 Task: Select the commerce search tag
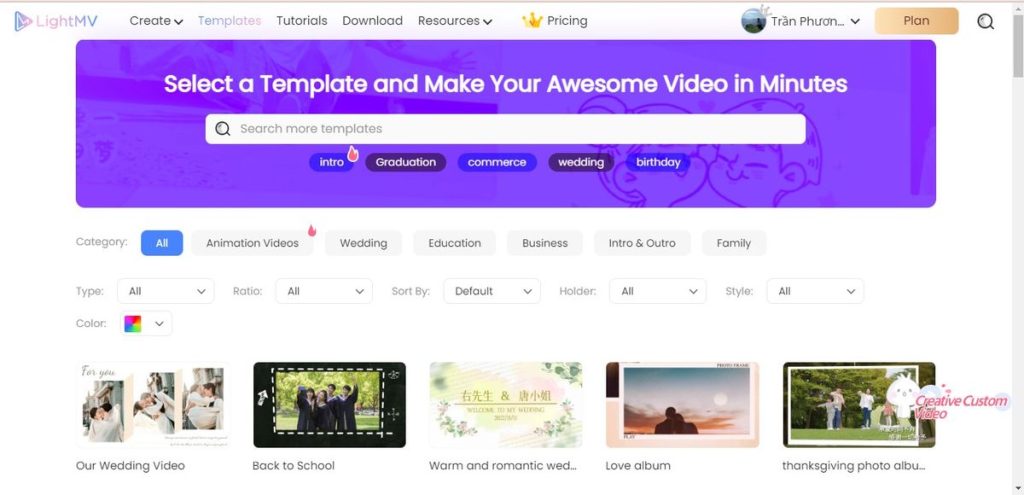point(497,162)
